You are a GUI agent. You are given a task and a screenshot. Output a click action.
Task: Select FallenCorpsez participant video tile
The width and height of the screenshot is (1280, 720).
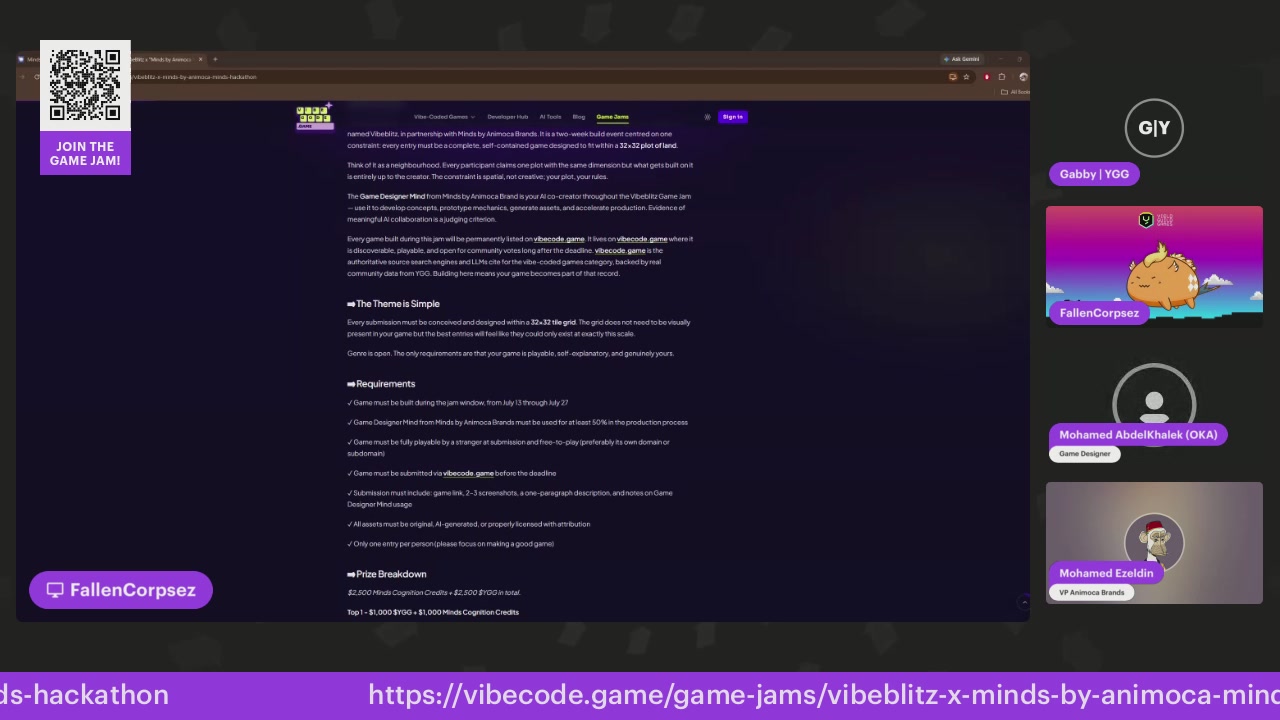pyautogui.click(x=1154, y=266)
